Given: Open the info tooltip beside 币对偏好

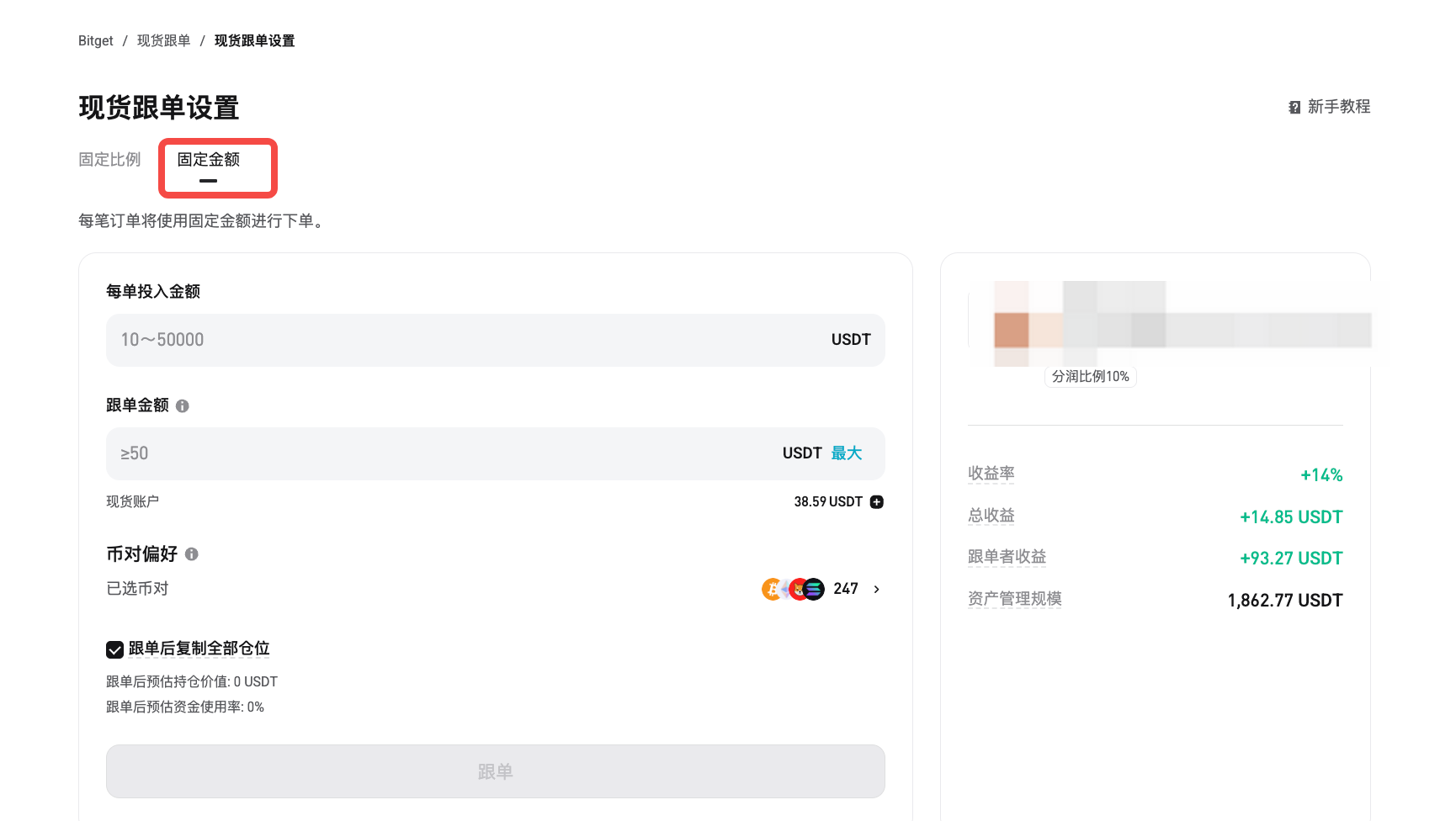Looking at the screenshot, I should (192, 554).
